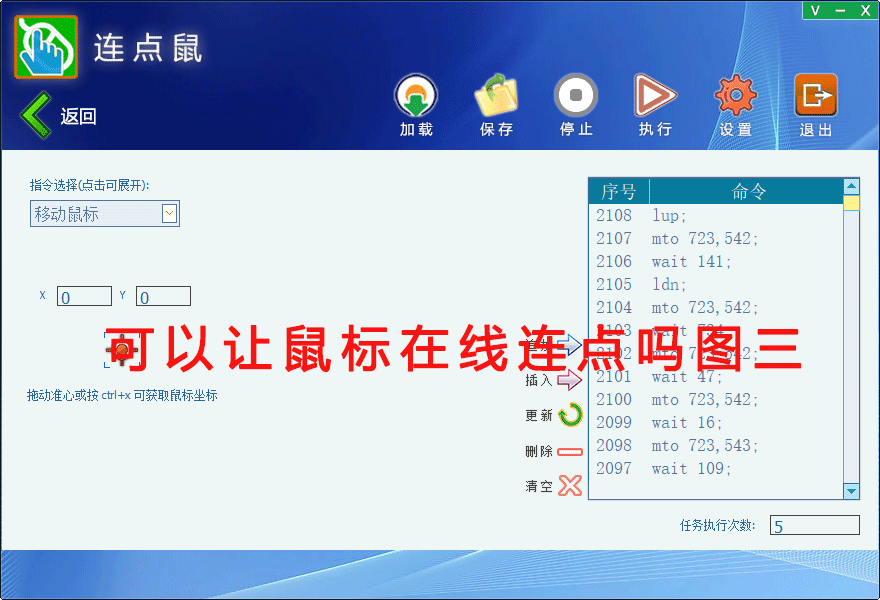
Task: Click the 任务执行次数 input field
Action: point(814,525)
